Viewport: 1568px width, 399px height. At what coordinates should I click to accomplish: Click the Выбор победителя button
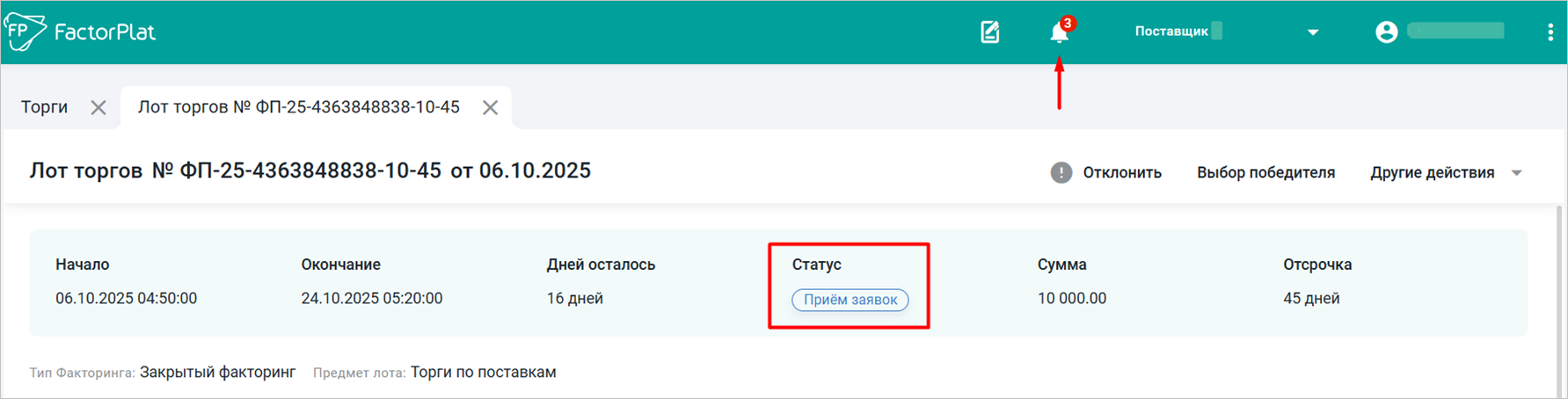(1265, 173)
